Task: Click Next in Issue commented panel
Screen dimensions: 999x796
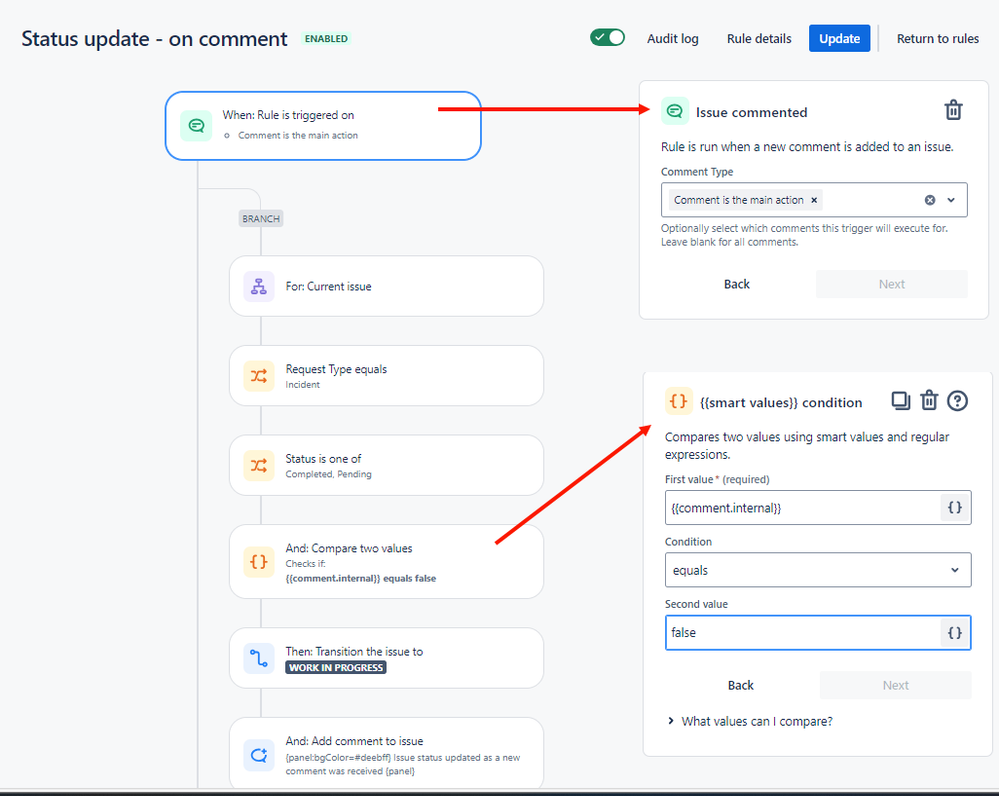Action: point(891,284)
